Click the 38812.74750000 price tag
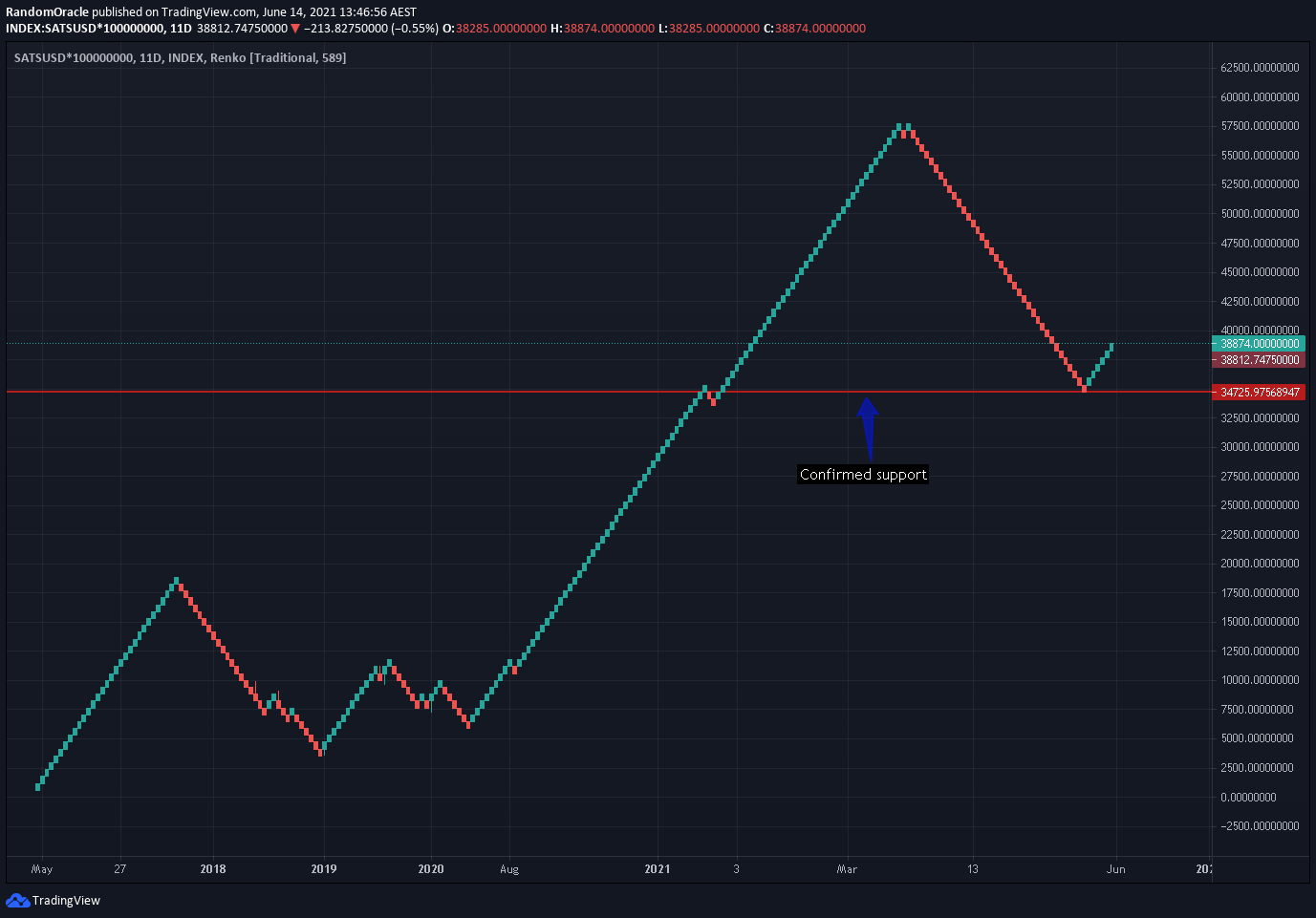This screenshot has width=1316, height=918. (x=1260, y=360)
